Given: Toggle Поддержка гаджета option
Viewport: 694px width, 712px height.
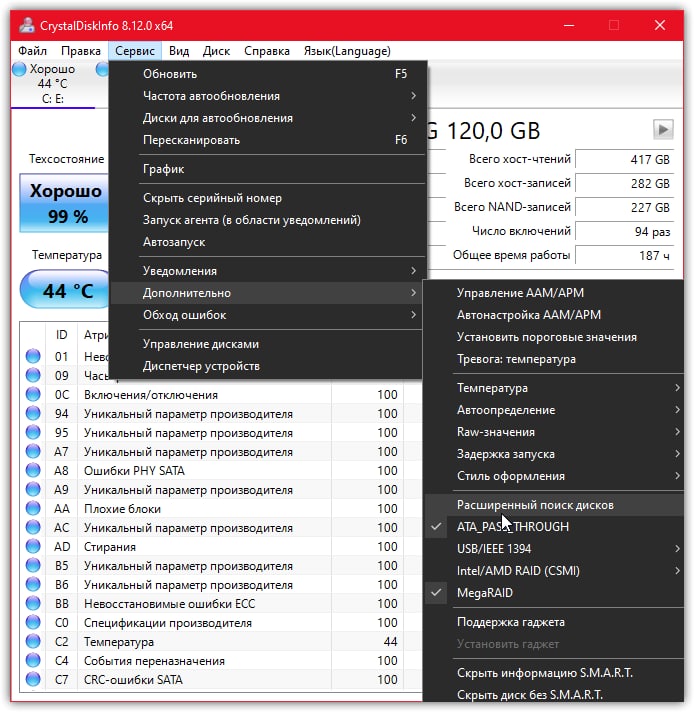Looking at the screenshot, I should tap(554, 622).
